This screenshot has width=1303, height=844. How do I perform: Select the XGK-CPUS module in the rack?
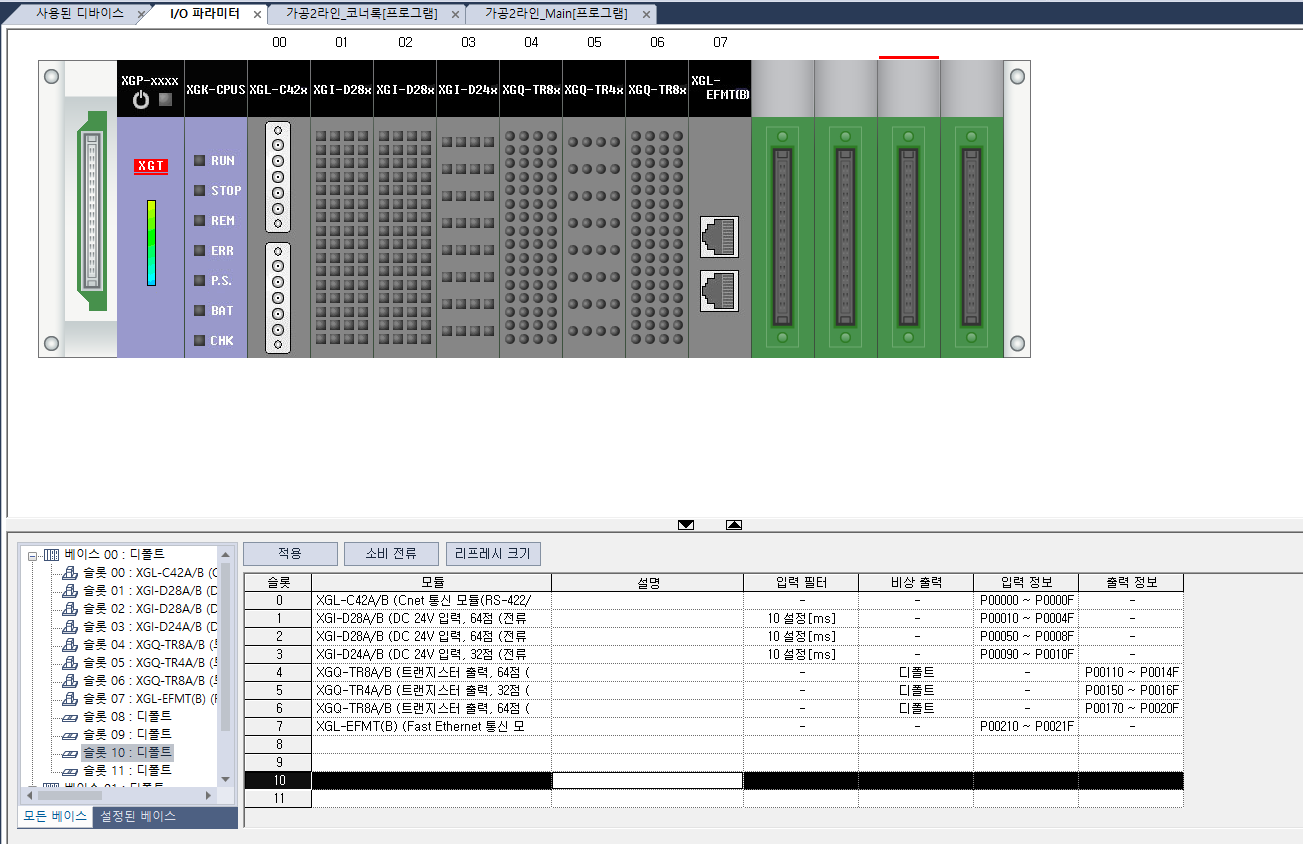pos(215,208)
